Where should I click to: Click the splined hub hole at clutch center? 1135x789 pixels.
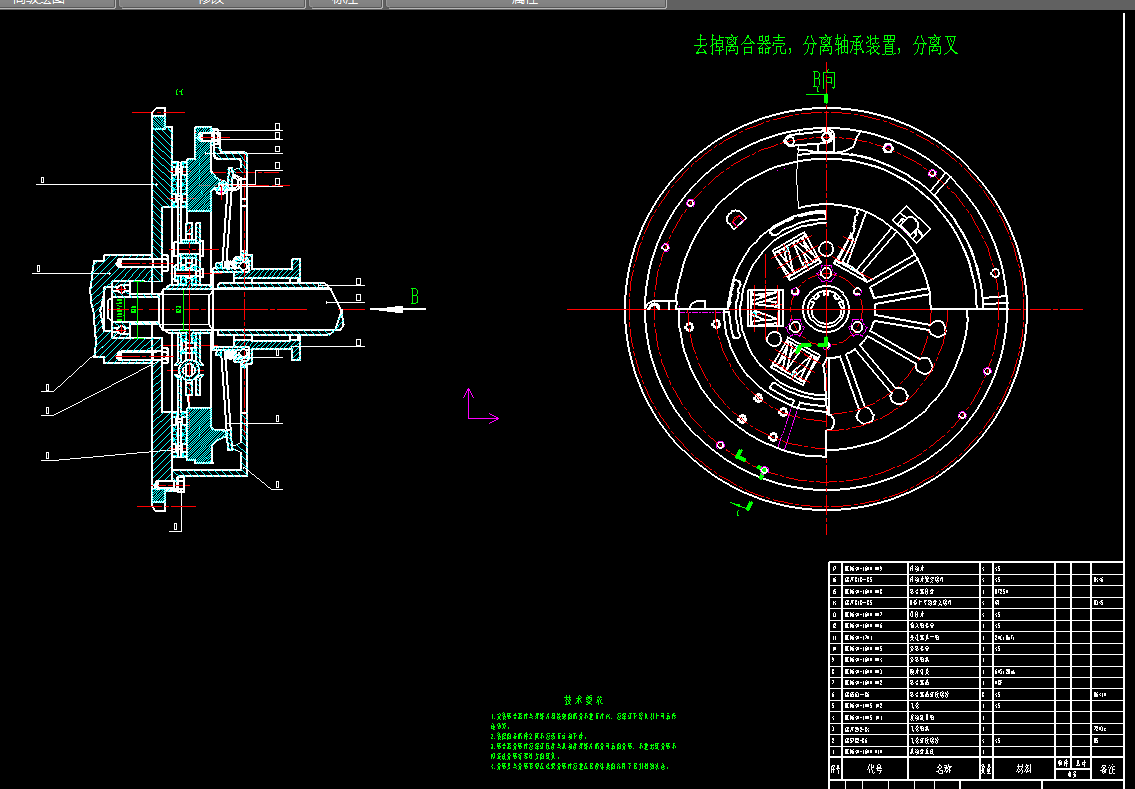(x=825, y=308)
